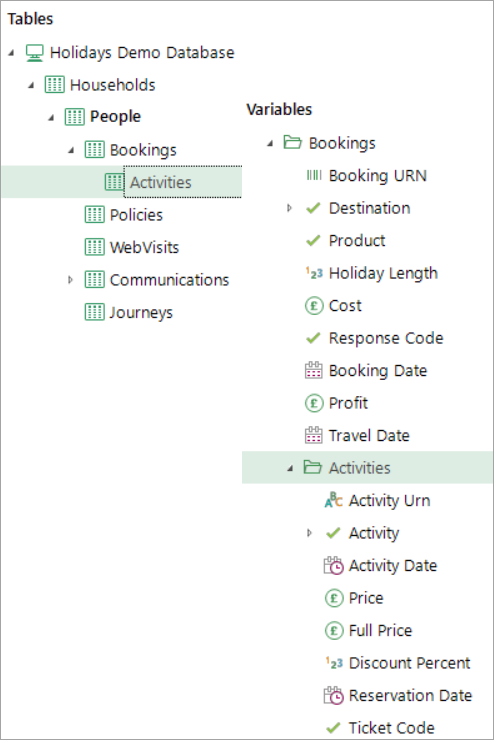Click the 123 numeric icon for Discount Percent
This screenshot has width=494, height=740.
tap(334, 663)
